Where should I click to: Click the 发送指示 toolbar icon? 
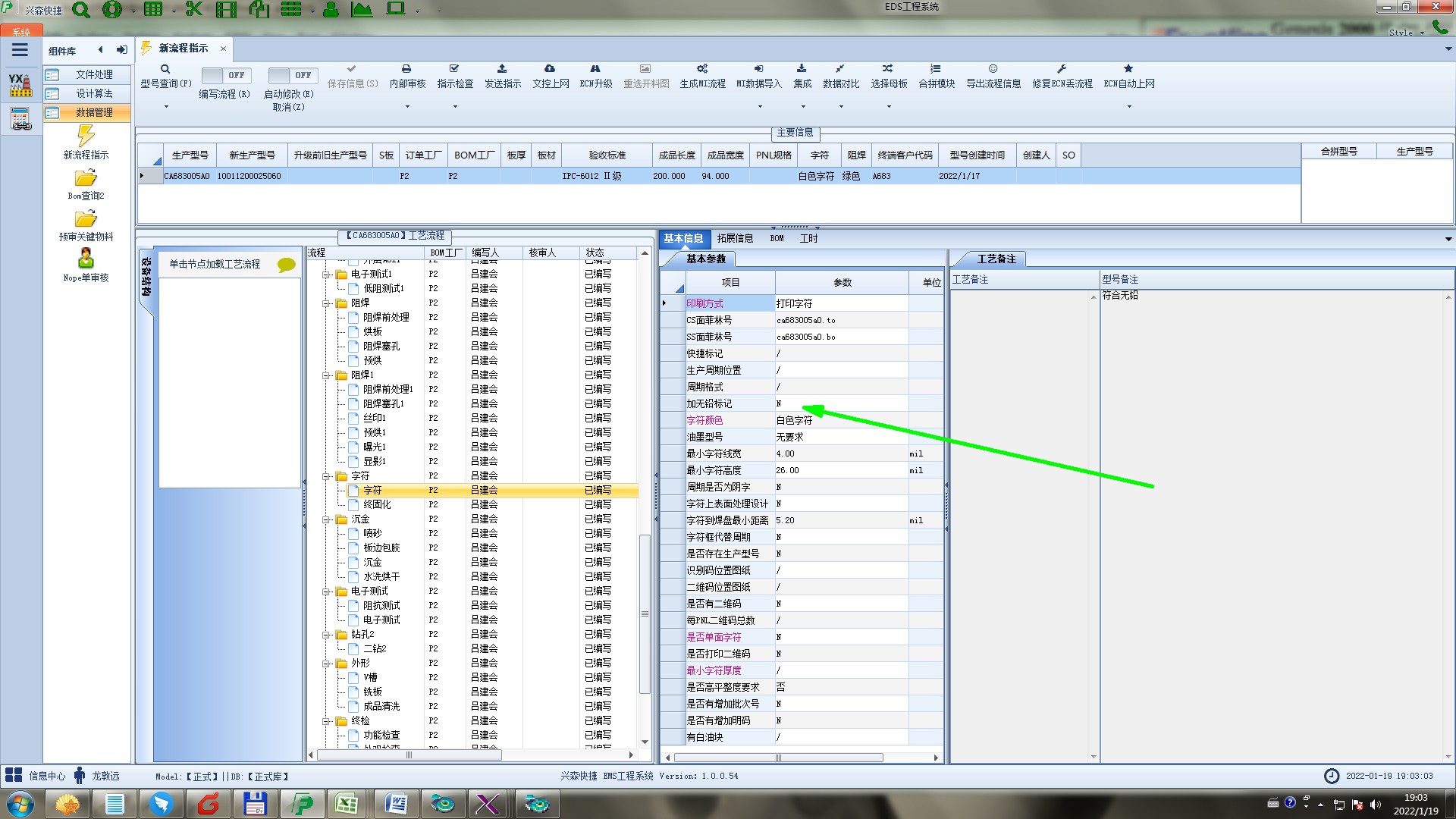[502, 69]
